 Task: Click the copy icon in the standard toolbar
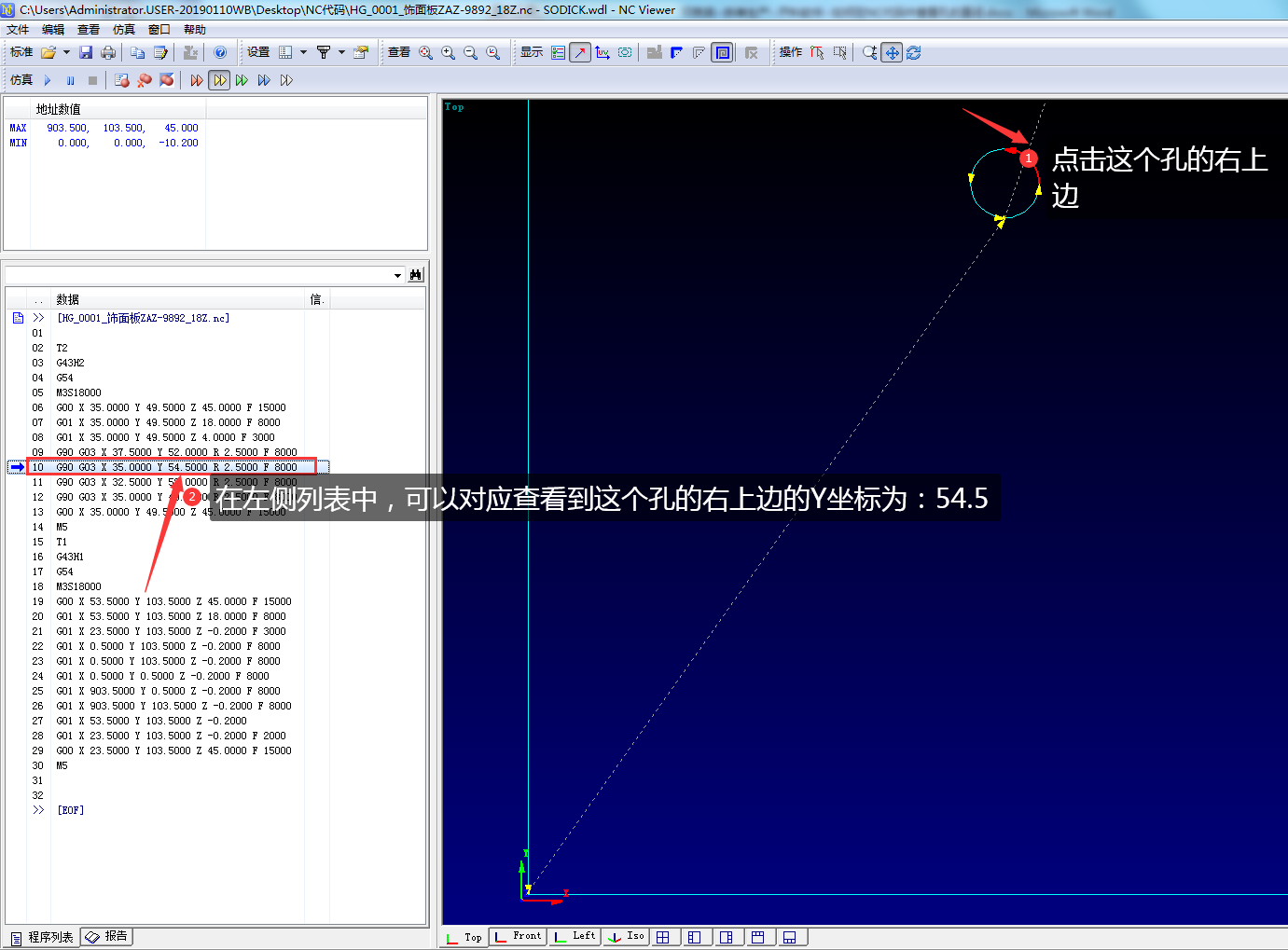pos(138,52)
